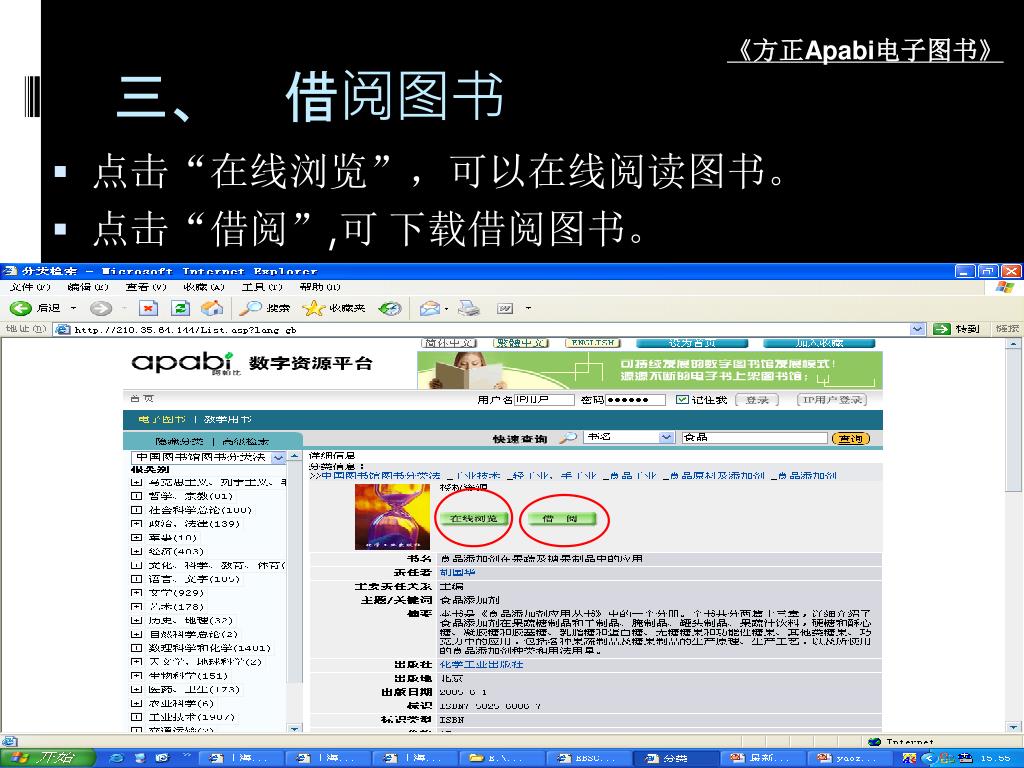Click the category tree scroll up arrow
The height and width of the screenshot is (768, 1024).
[x=295, y=456]
